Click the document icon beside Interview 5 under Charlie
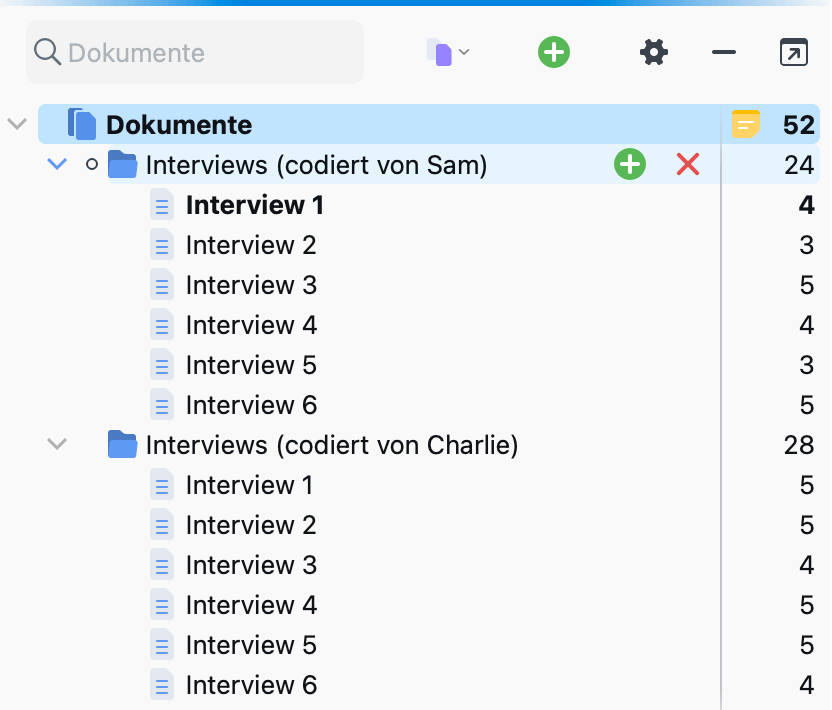Screen dimensions: 832x710 pos(162,645)
